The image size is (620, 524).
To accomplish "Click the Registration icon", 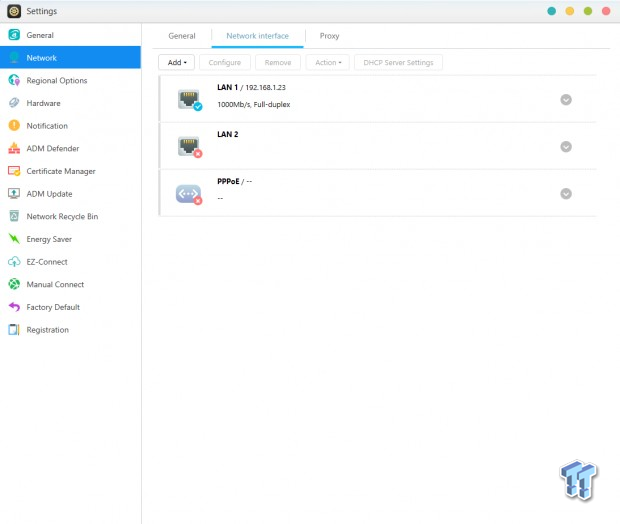I will click(x=14, y=330).
